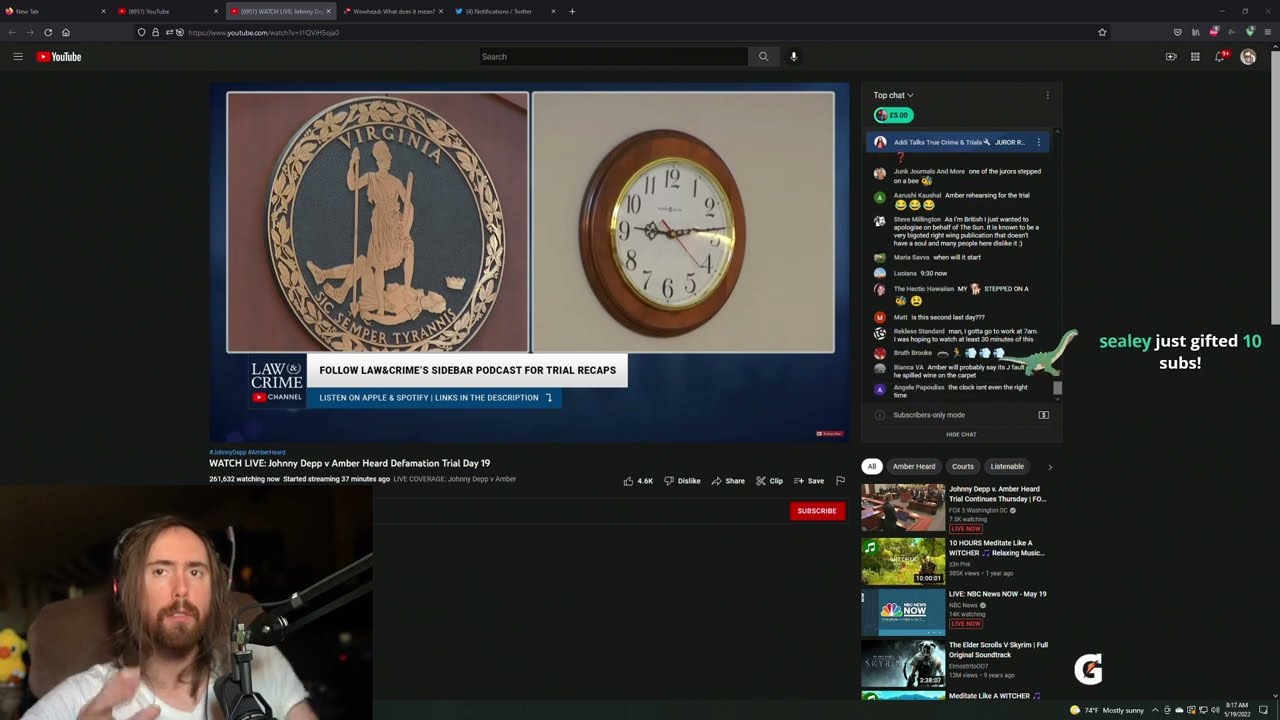This screenshot has height=720, width=1280.
Task: Select the Amber Heard chip
Action: tap(914, 466)
